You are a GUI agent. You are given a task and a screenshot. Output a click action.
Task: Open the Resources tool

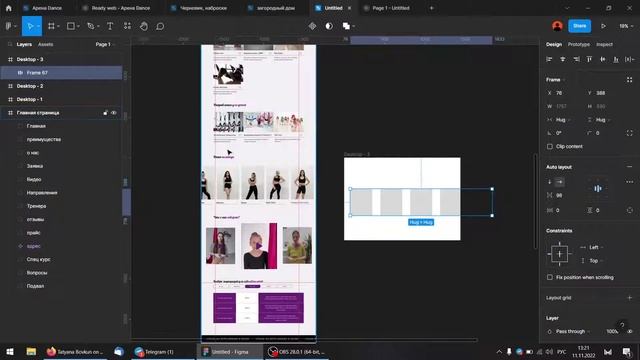pos(127,26)
